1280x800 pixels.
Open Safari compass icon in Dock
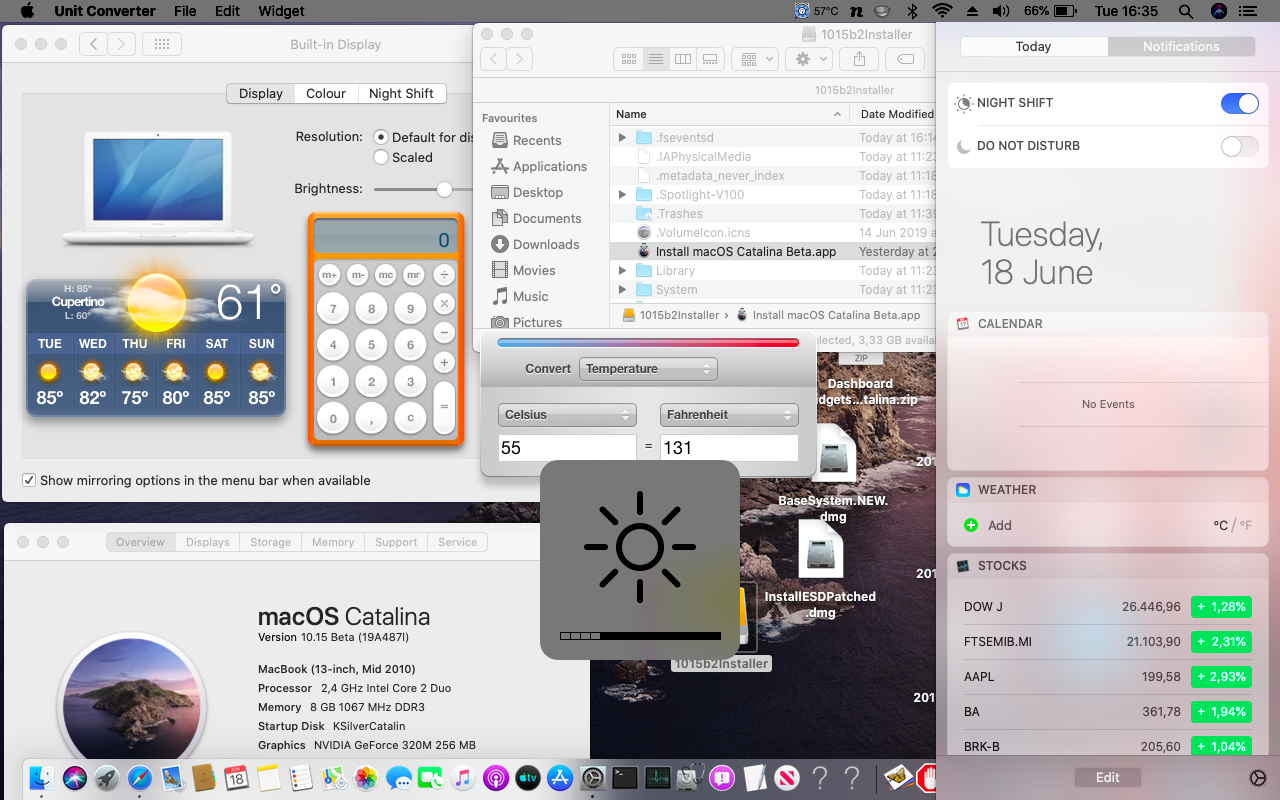pos(140,777)
